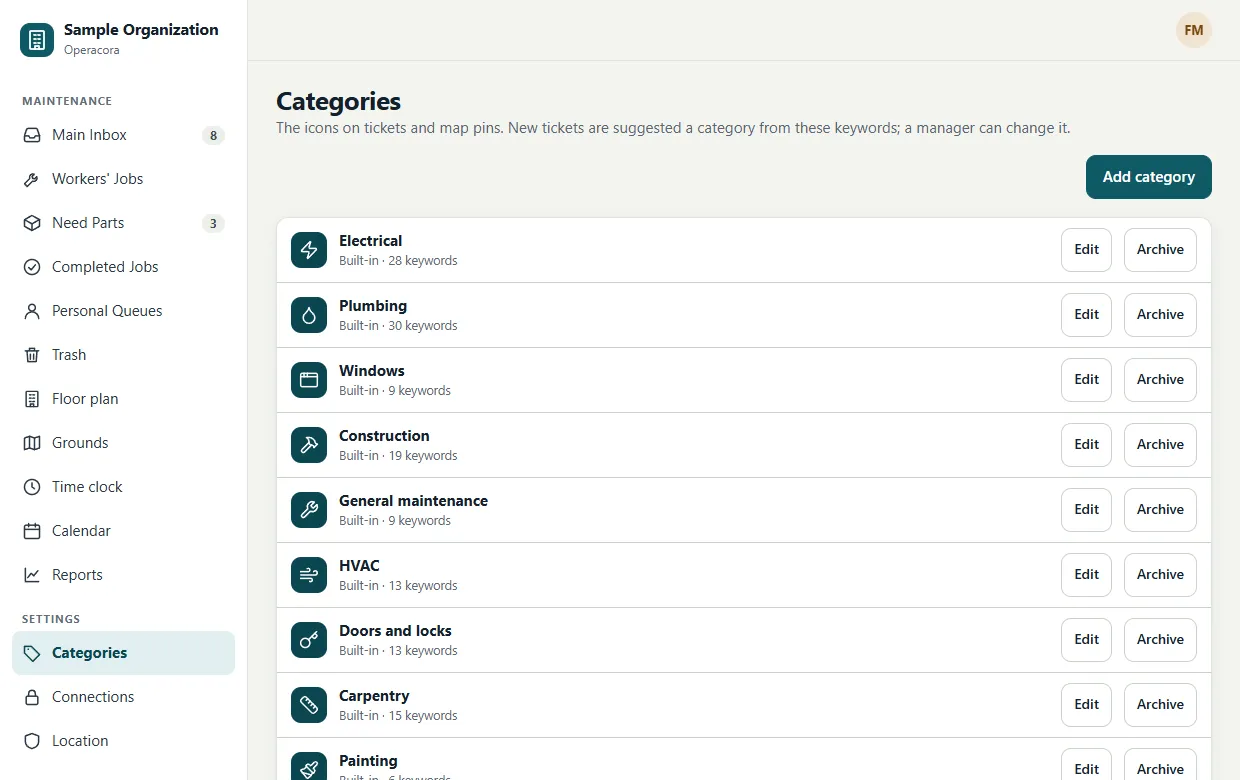Viewport: 1240px width, 780px height.
Task: Navigate to Completed Jobs
Action: click(123, 267)
